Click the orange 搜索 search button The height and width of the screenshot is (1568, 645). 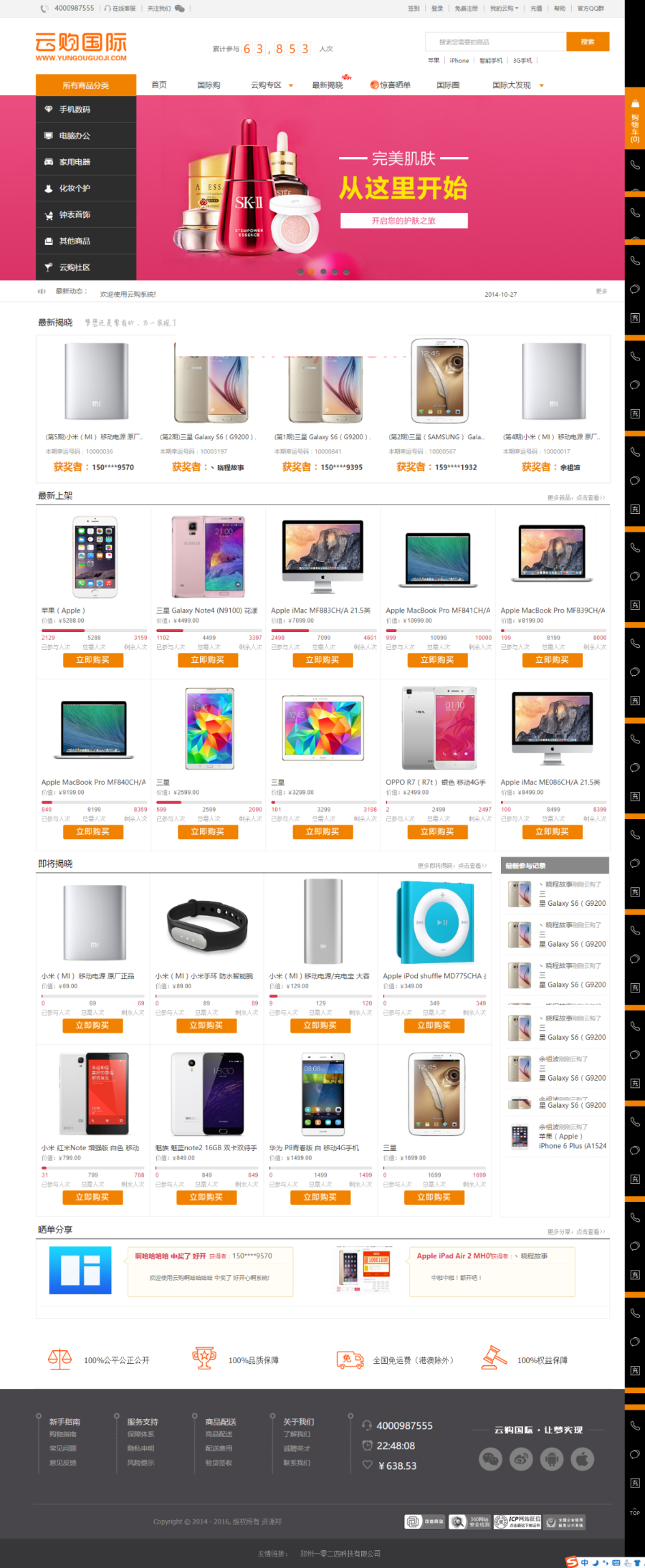pos(588,42)
